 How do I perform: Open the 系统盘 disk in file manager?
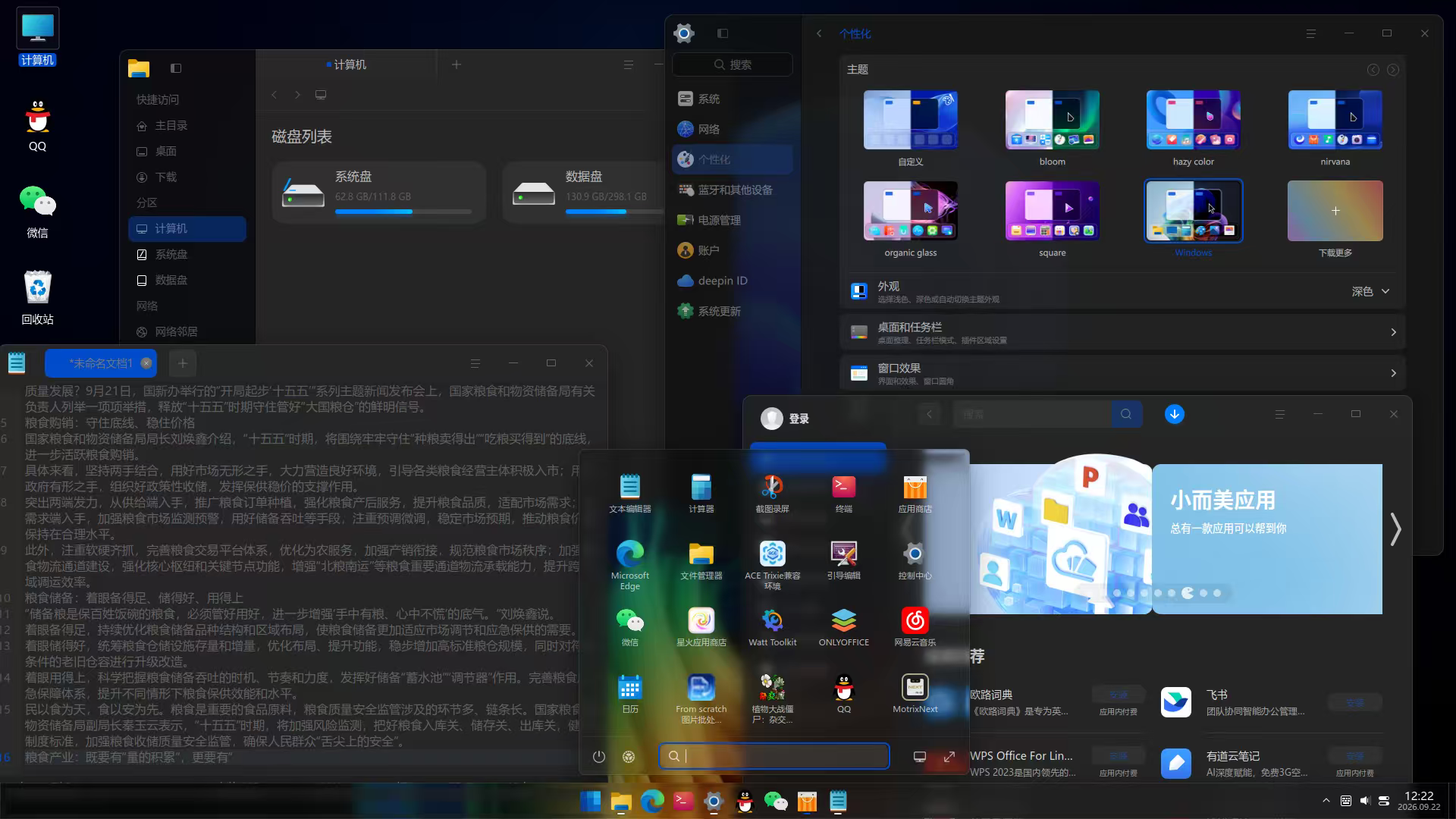(379, 193)
